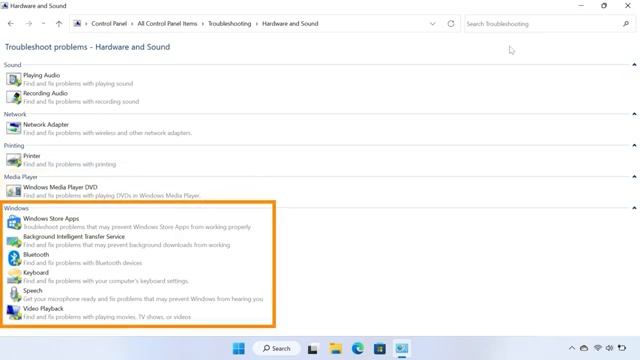640x360 pixels.
Task: Go up one level with Up arrow
Action: coord(59,24)
